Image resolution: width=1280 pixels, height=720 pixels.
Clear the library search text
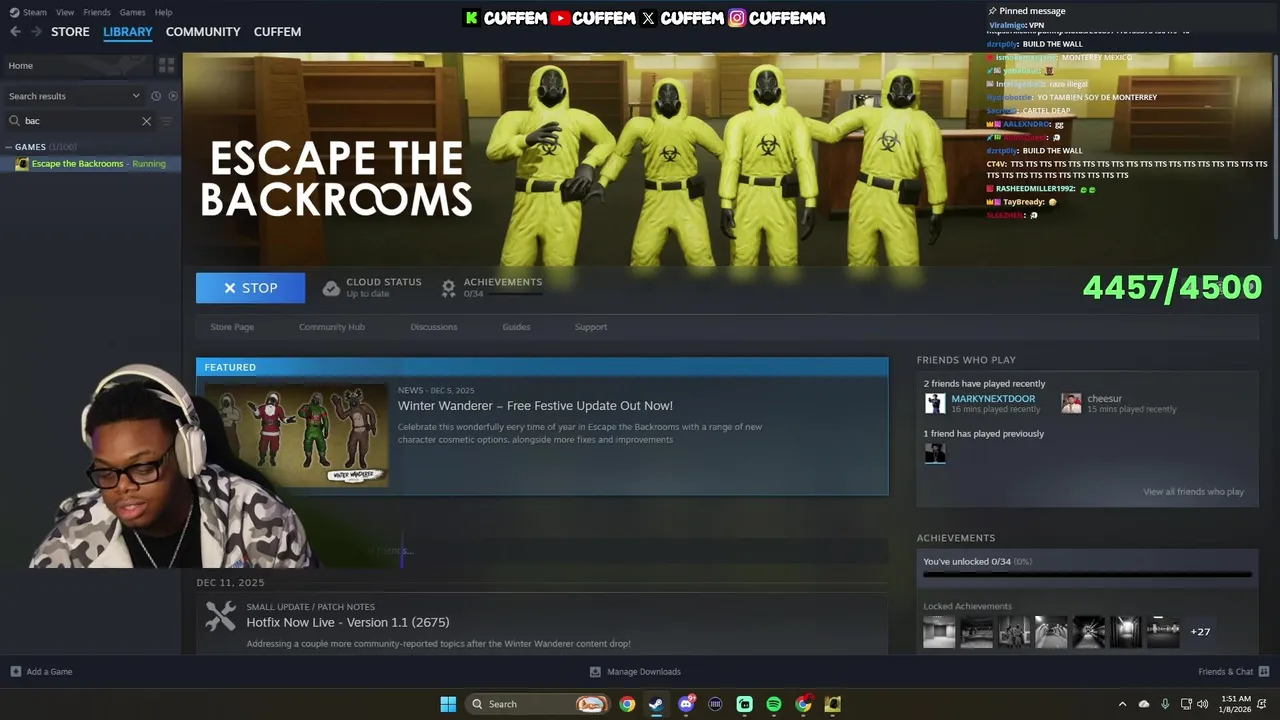[x=146, y=121]
